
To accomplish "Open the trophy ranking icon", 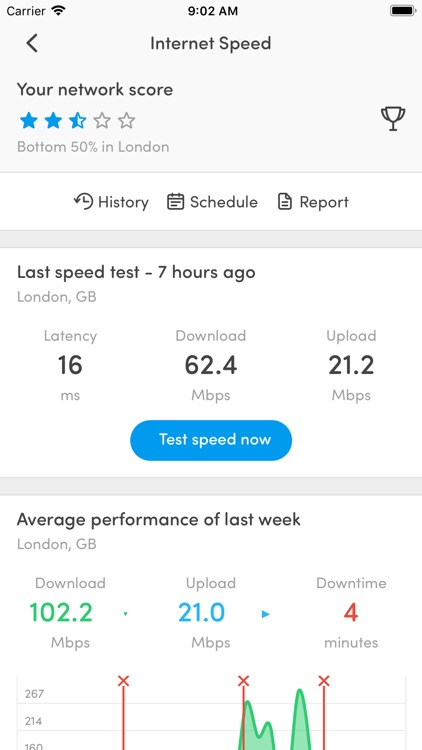I will [x=393, y=119].
